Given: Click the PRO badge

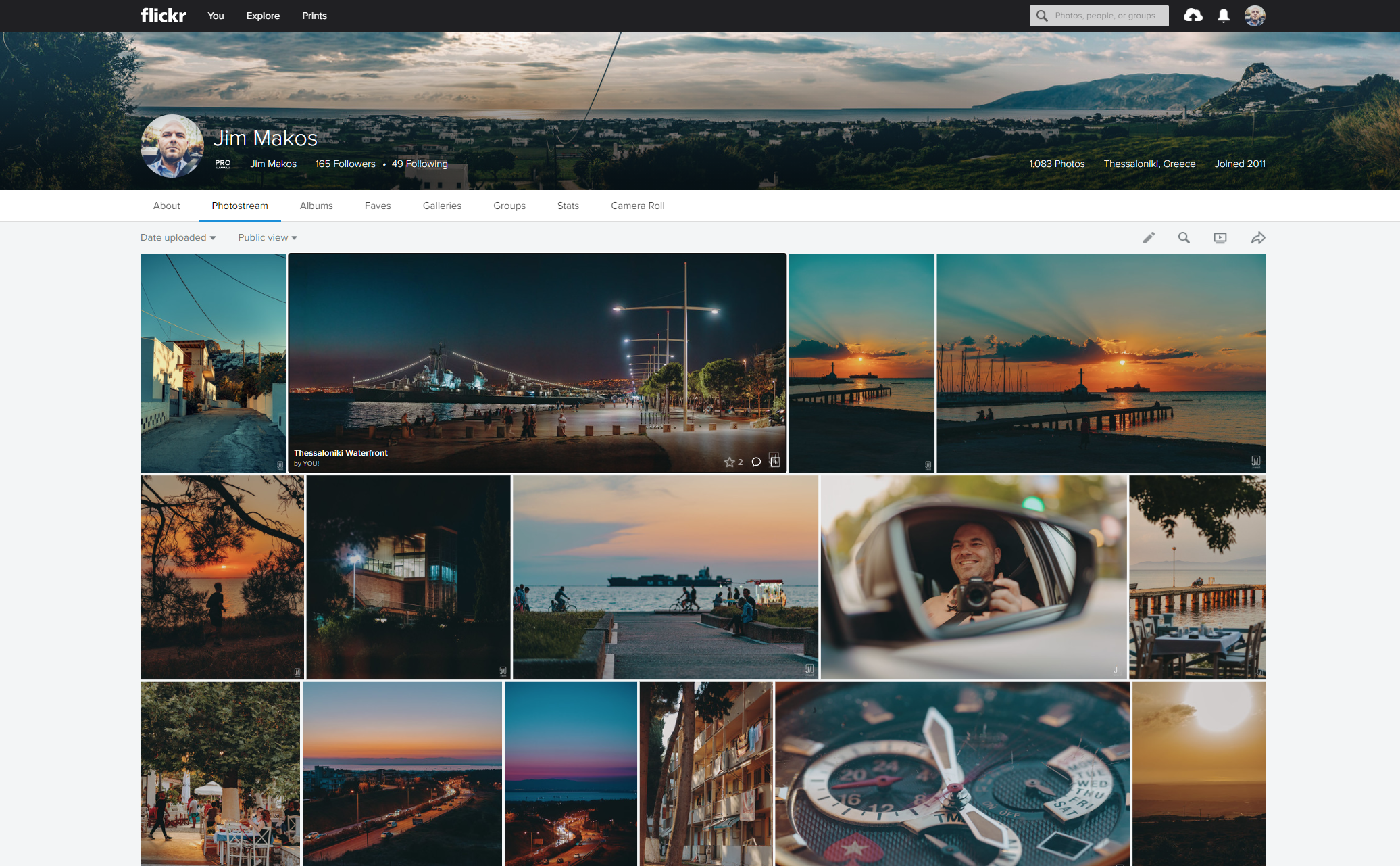Looking at the screenshot, I should 223,164.
